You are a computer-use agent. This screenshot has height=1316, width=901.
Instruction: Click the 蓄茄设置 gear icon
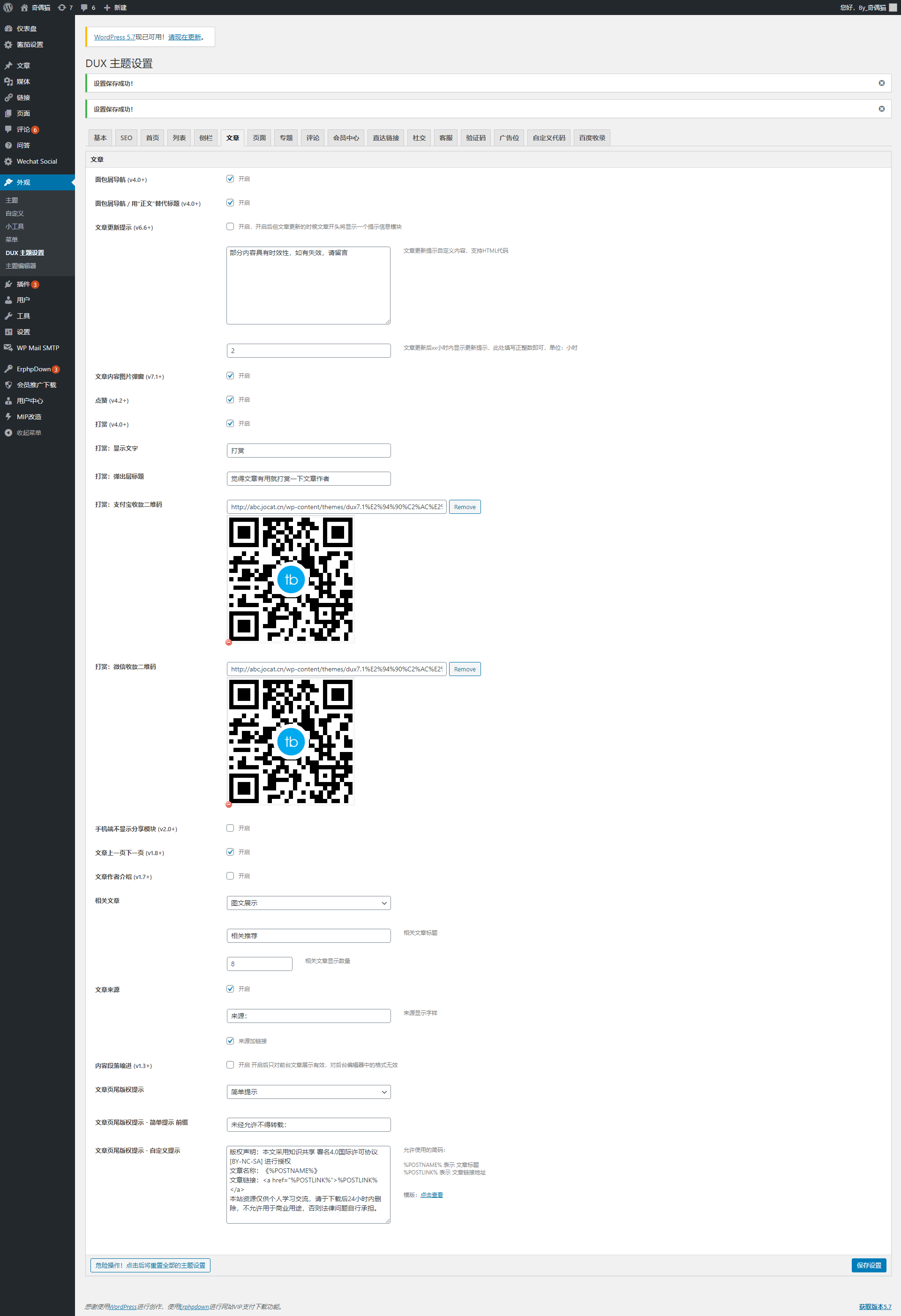[x=8, y=45]
